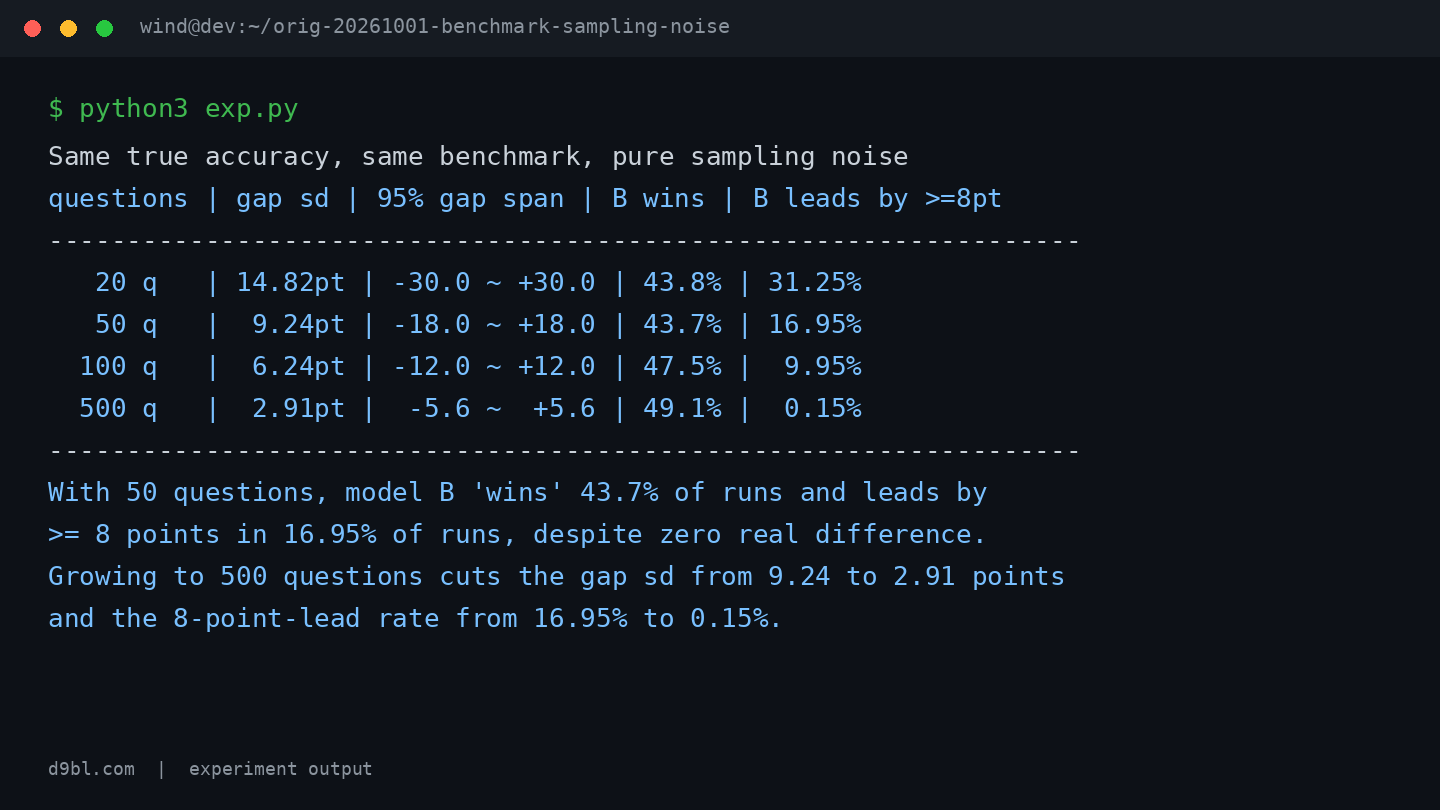Click the 'd9bl.com' footer text
This screenshot has height=810, width=1440.
(91, 769)
